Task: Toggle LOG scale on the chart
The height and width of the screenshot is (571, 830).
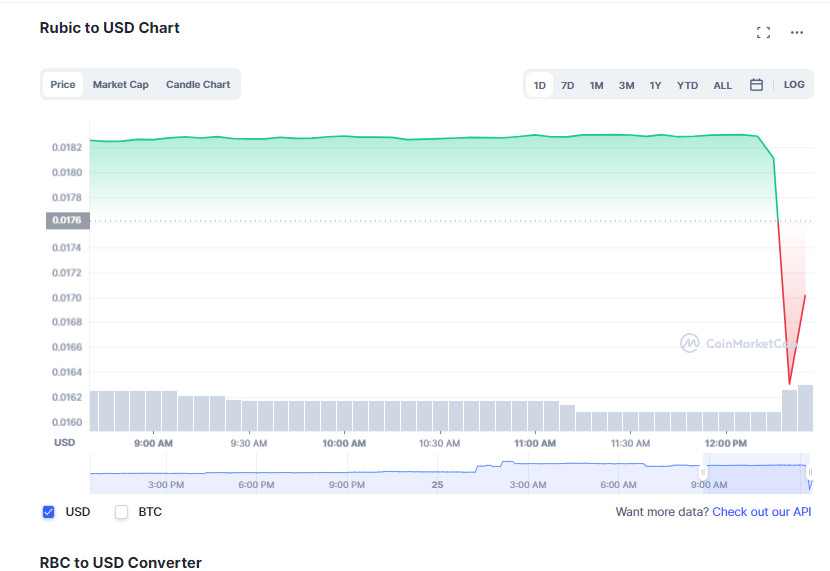Action: pyautogui.click(x=794, y=85)
